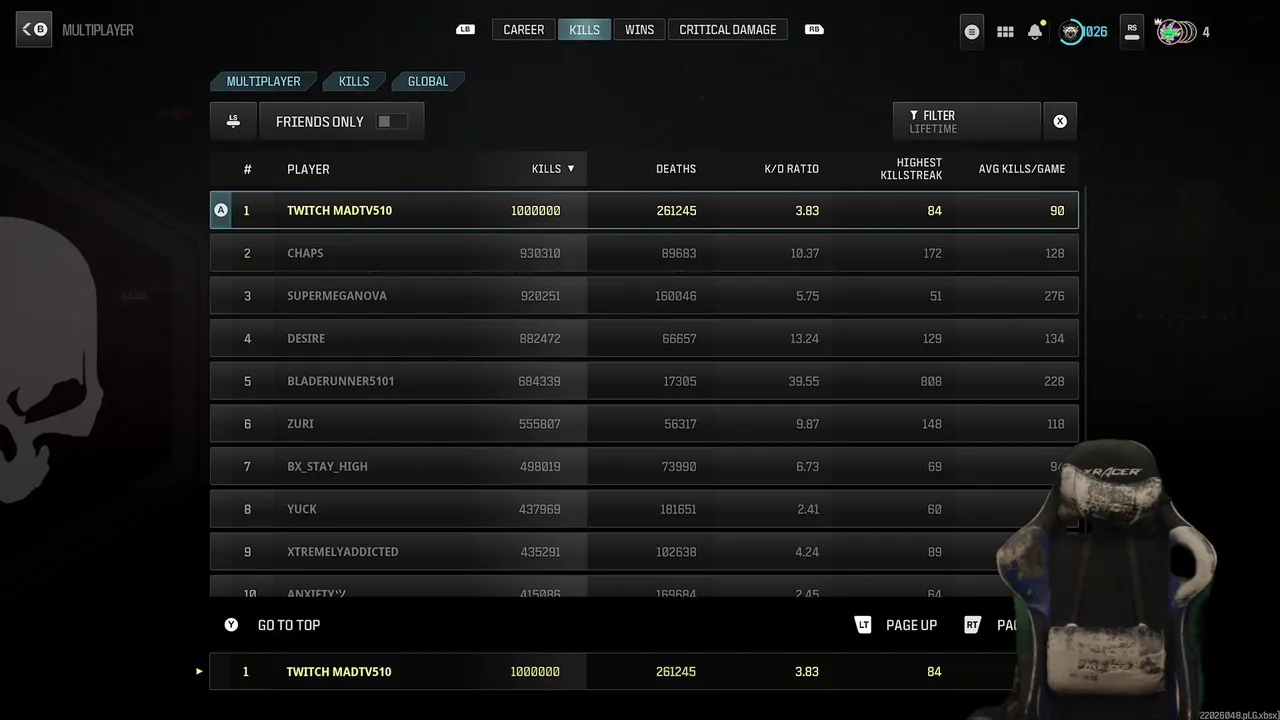Click the K/D Ratio column header

click(791, 169)
